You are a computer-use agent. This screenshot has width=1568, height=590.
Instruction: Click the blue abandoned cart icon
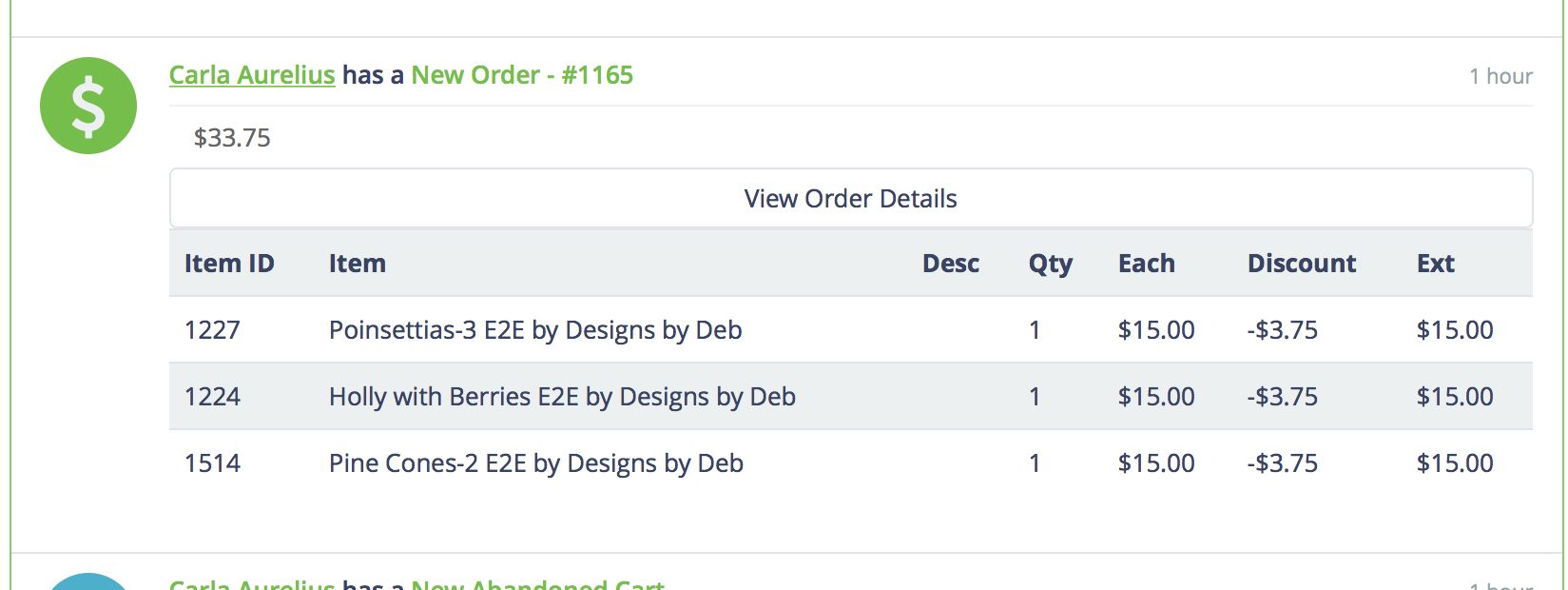(88, 581)
